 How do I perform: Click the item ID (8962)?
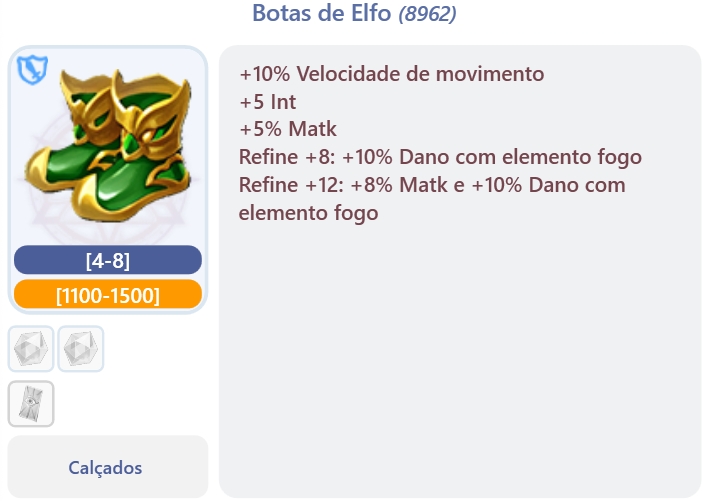[x=427, y=14]
